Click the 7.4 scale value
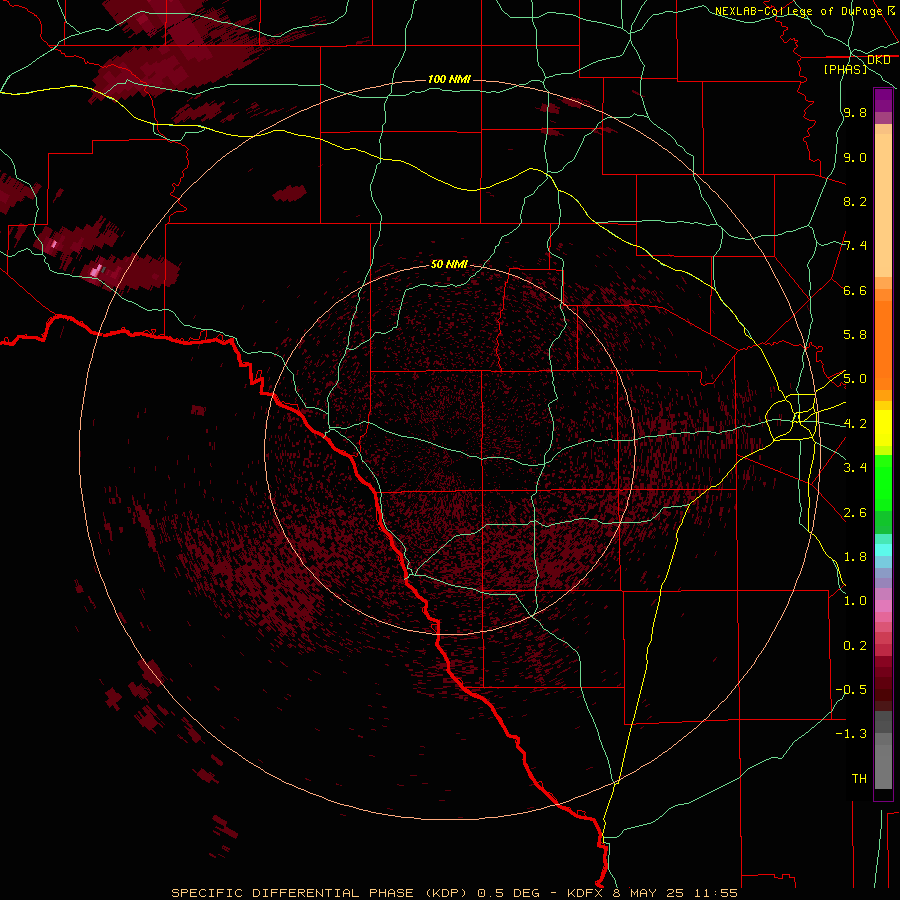The image size is (900, 900). (855, 246)
